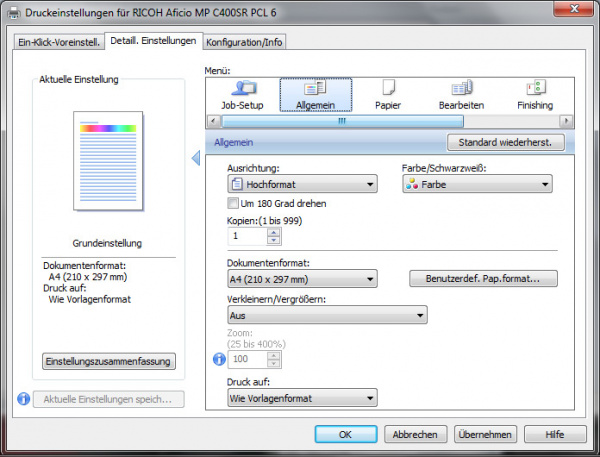Click the Standard wiederherst. button

[505, 143]
